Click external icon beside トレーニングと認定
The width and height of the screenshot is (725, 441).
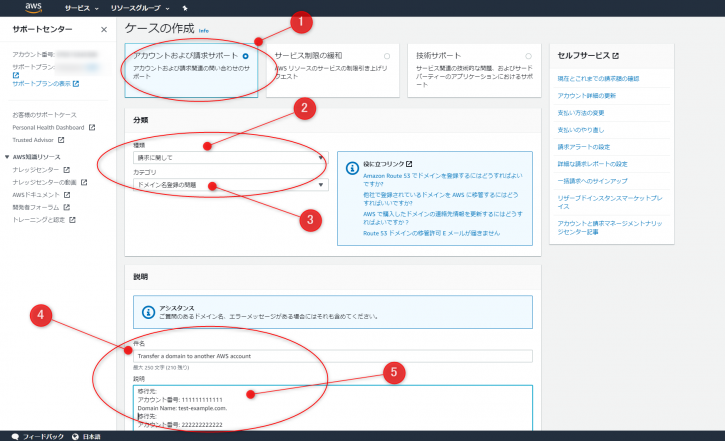[x=73, y=220]
